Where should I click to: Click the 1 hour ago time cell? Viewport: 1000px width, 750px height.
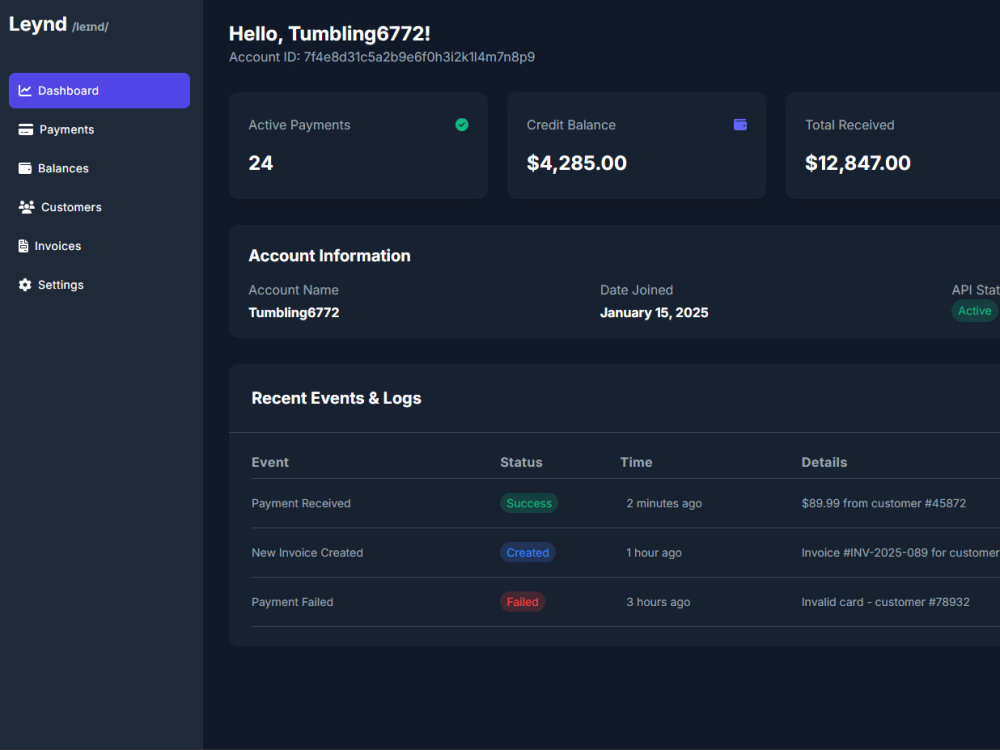coord(654,553)
